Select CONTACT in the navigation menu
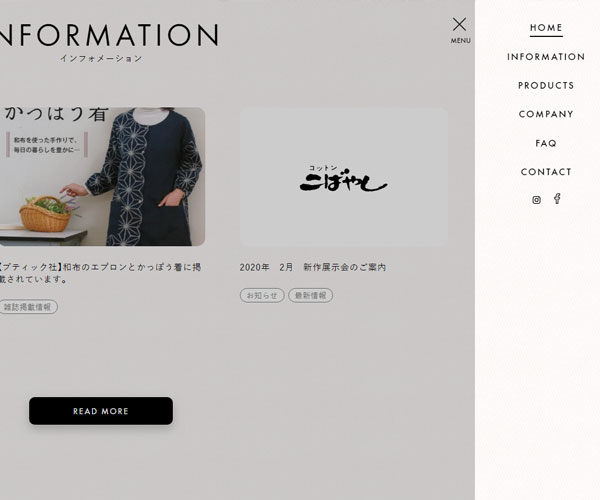Screen dimensions: 600x500 (546, 172)
